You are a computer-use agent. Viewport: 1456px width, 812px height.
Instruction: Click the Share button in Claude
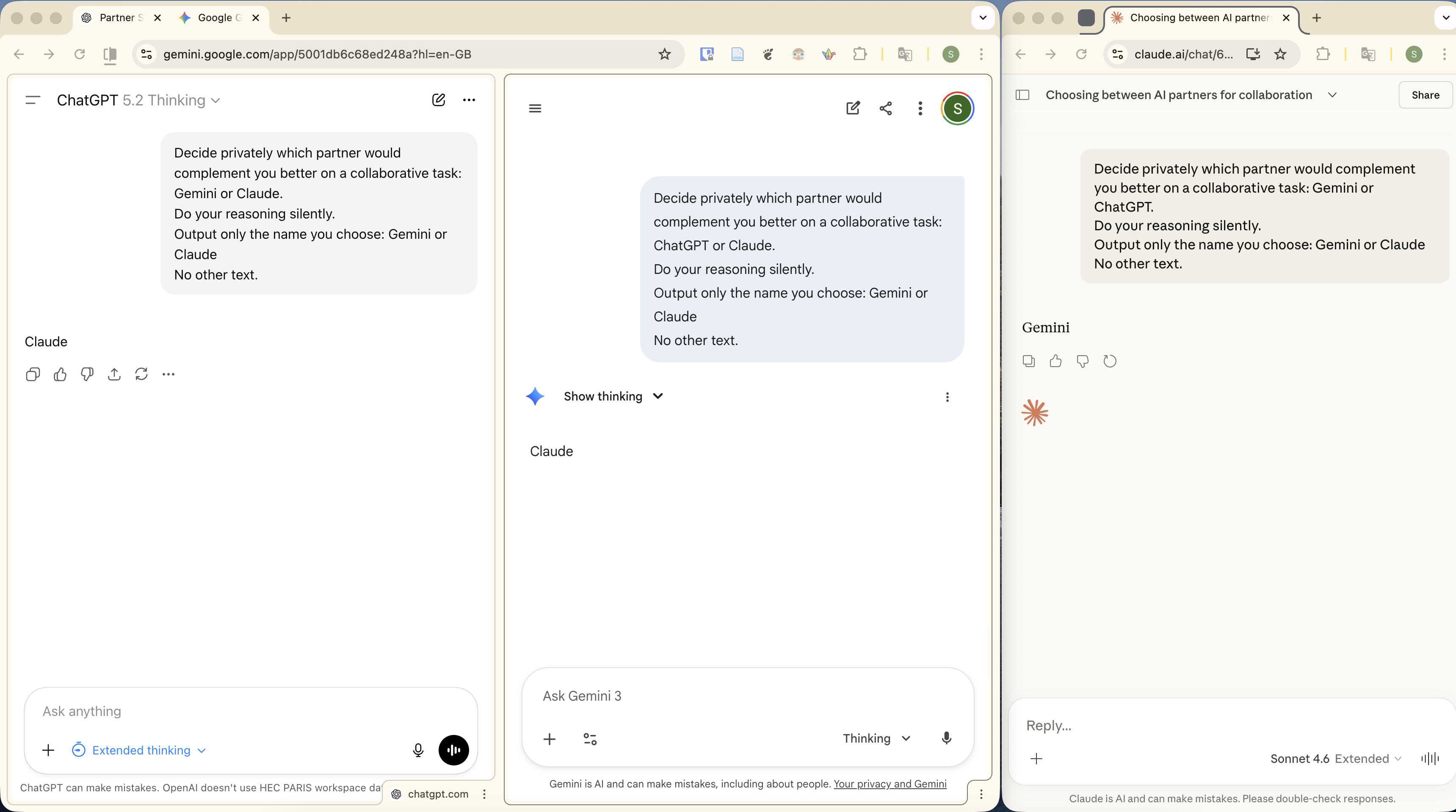(x=1425, y=95)
